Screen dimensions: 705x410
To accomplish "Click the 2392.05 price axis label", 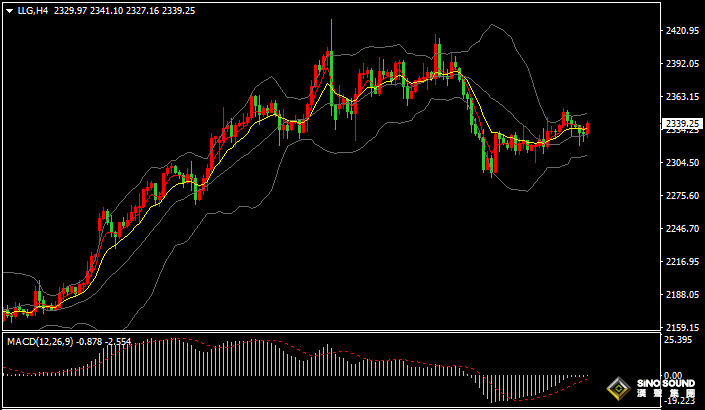I will [681, 64].
